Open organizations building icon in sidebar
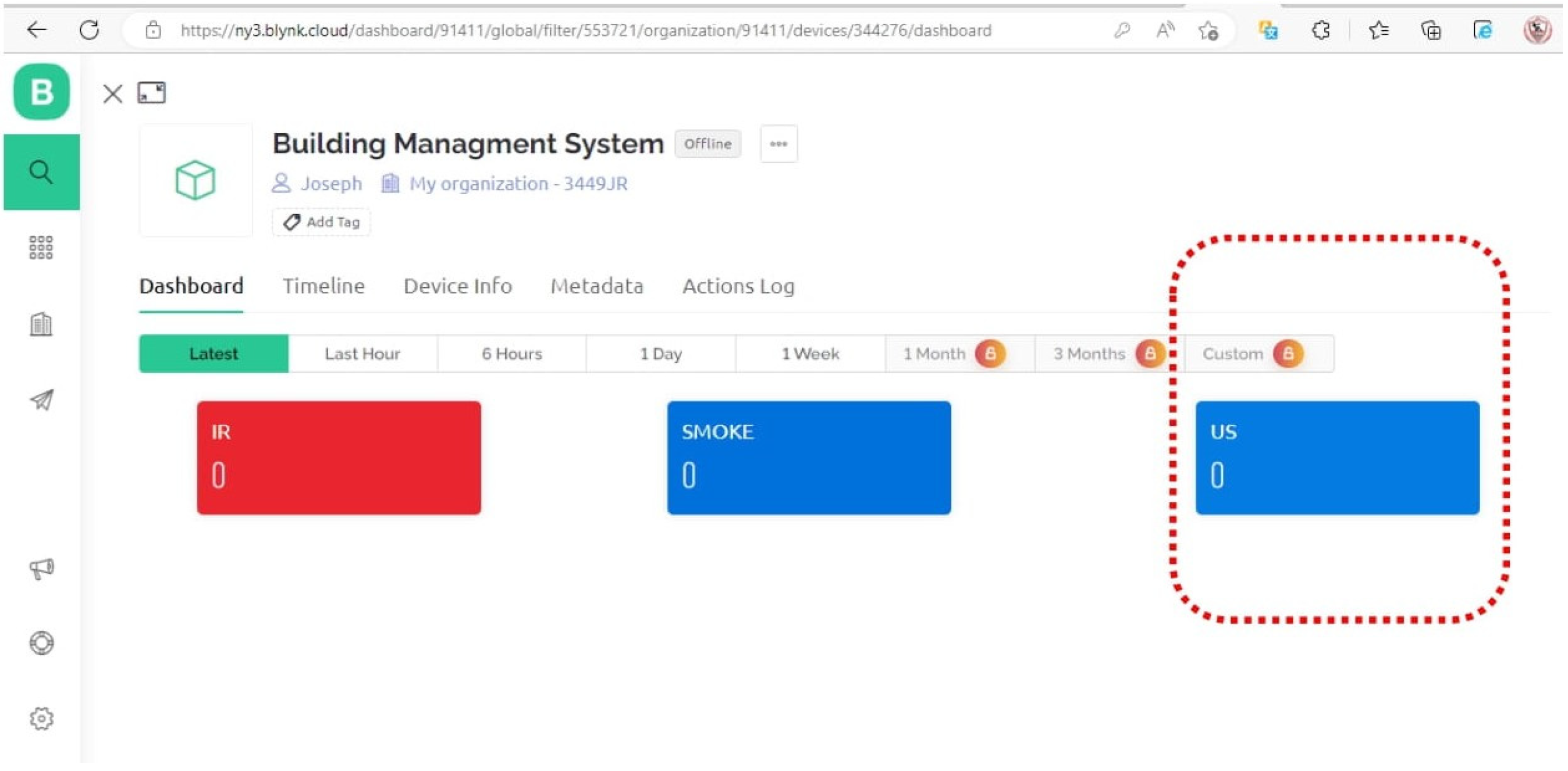Image resolution: width=1568 pixels, height=771 pixels. click(x=41, y=324)
